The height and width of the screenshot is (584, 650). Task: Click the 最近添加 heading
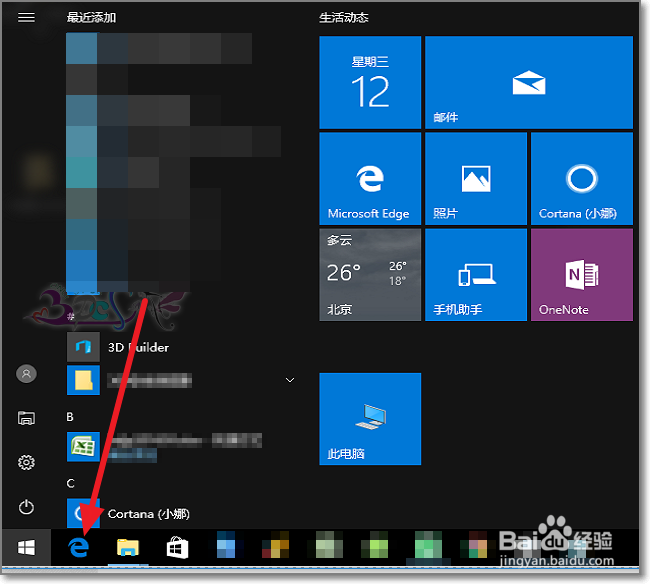point(91,17)
